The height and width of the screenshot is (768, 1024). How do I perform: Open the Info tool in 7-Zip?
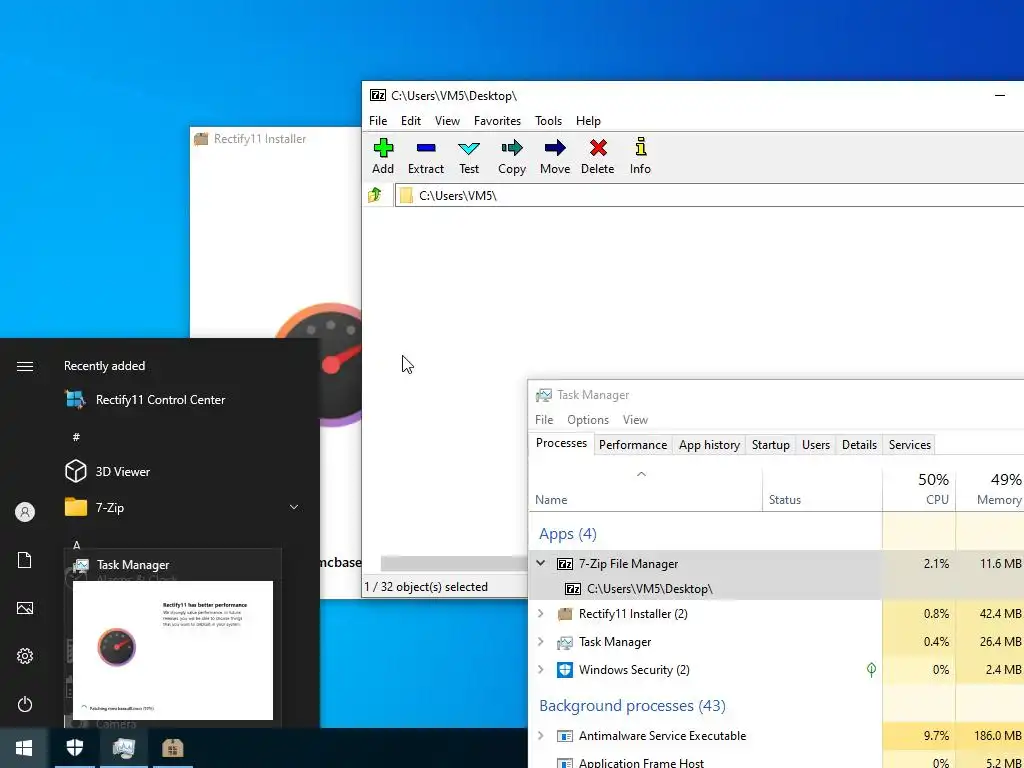641,157
